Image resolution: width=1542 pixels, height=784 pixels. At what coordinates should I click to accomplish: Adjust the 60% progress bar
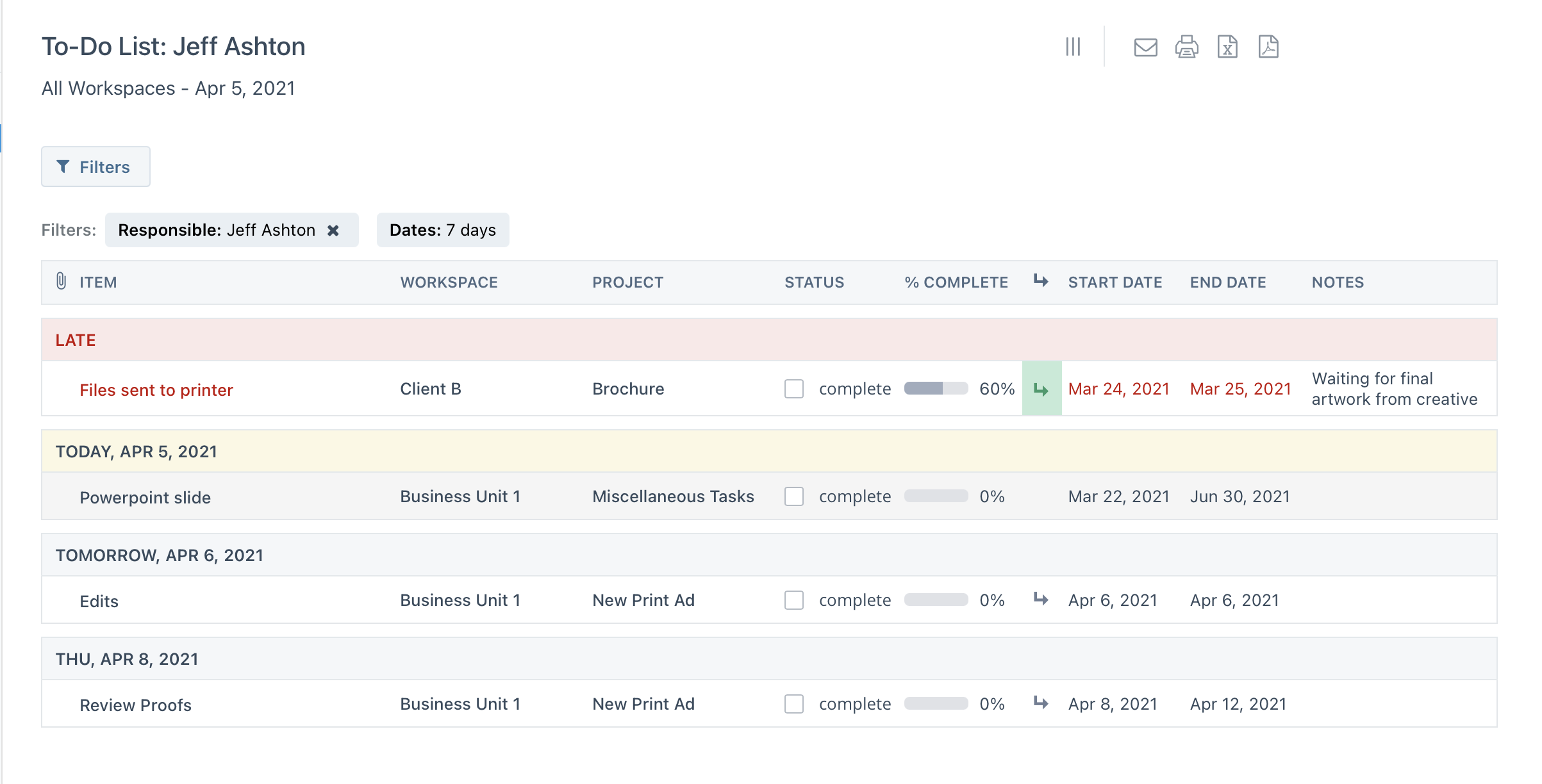pos(936,389)
